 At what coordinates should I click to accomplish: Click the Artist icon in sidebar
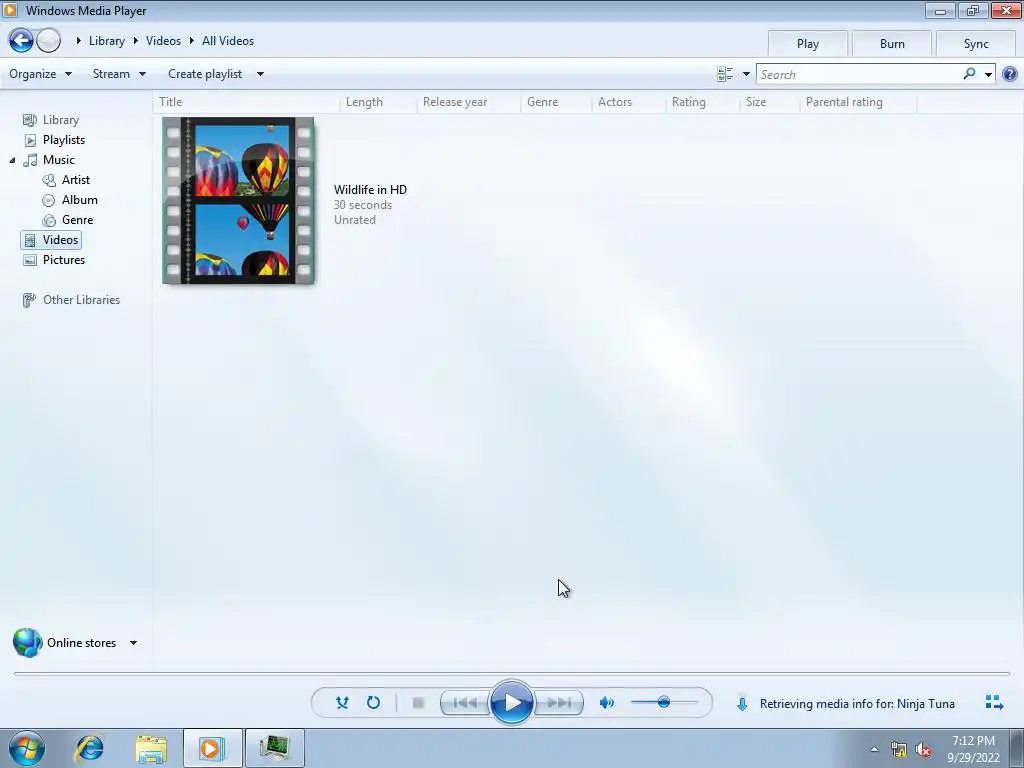(x=49, y=180)
